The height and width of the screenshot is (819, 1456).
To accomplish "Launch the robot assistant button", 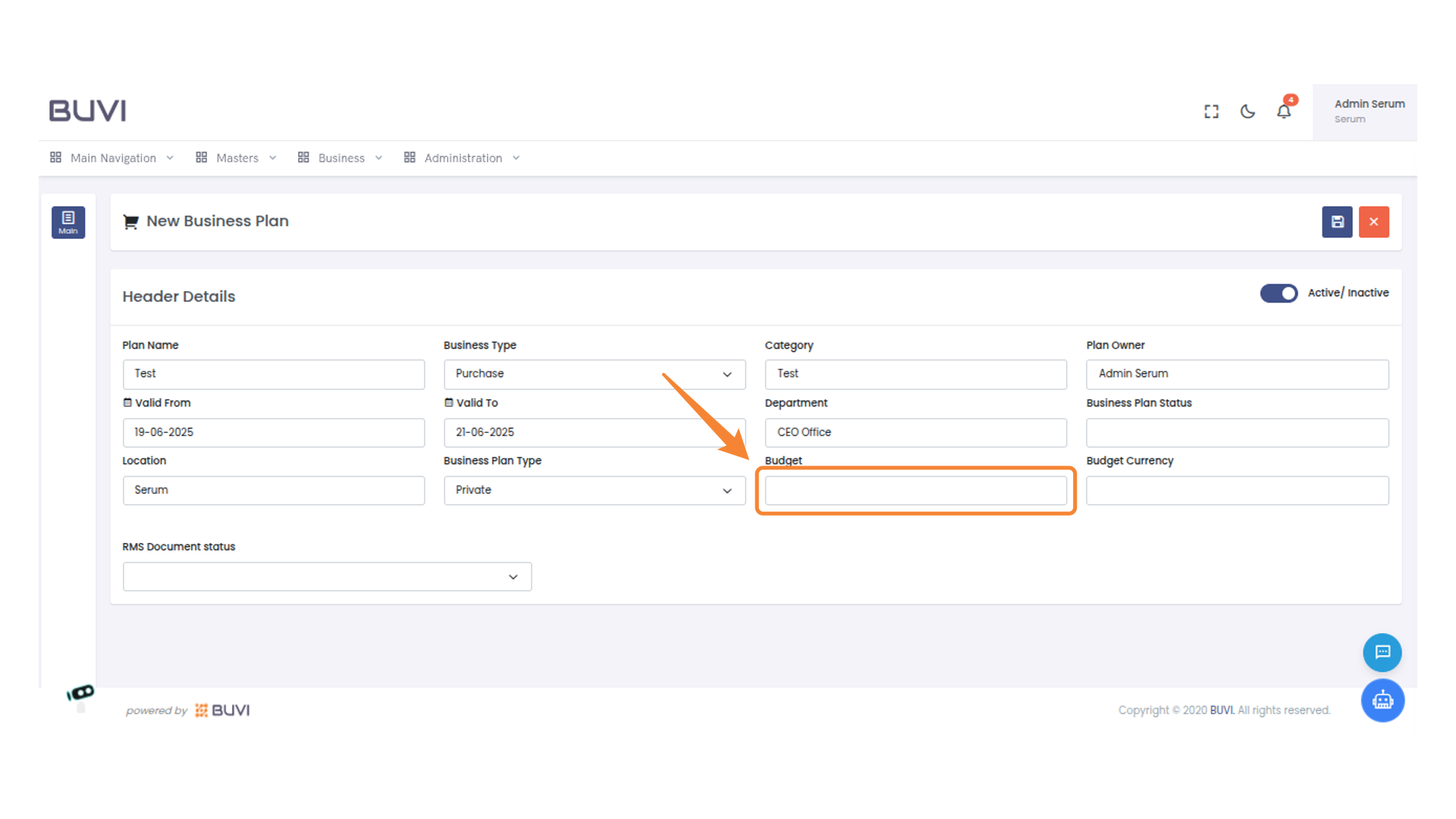I will pos(1382,700).
